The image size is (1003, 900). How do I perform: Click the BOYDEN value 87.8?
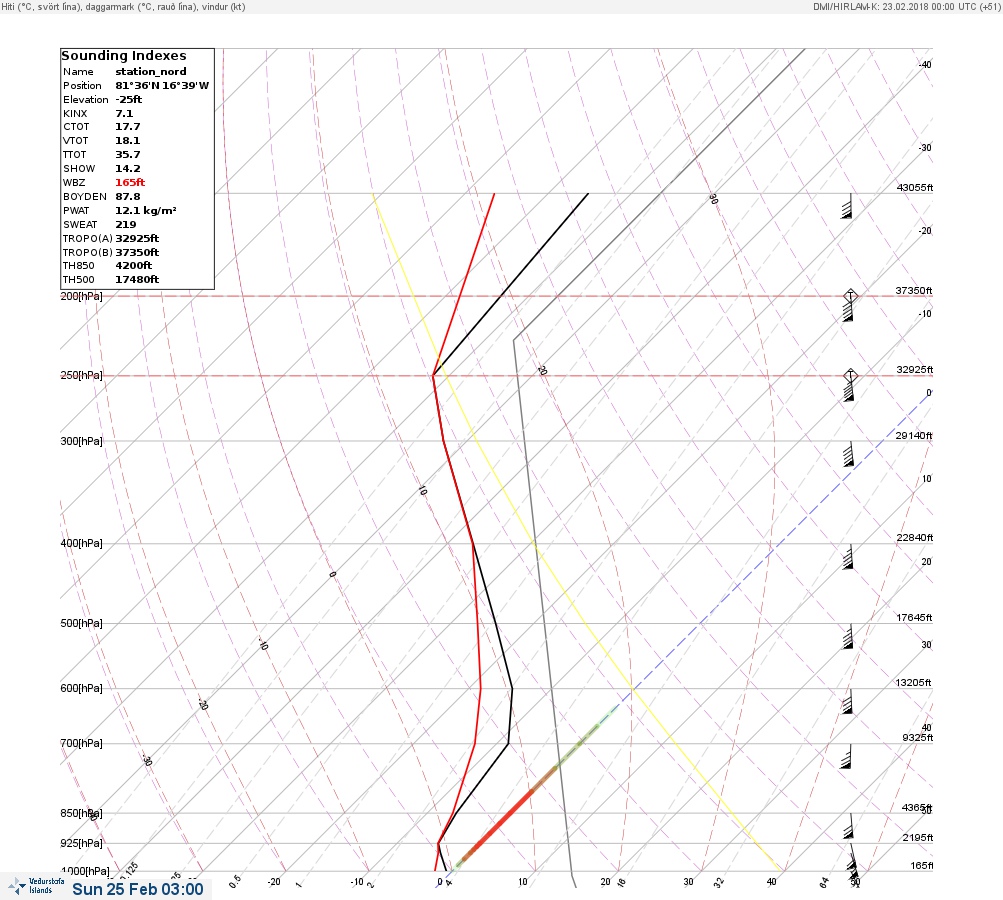[127, 197]
